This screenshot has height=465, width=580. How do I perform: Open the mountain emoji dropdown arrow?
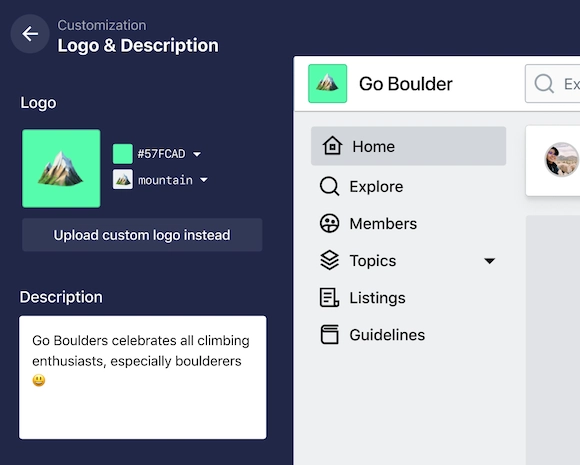click(204, 180)
